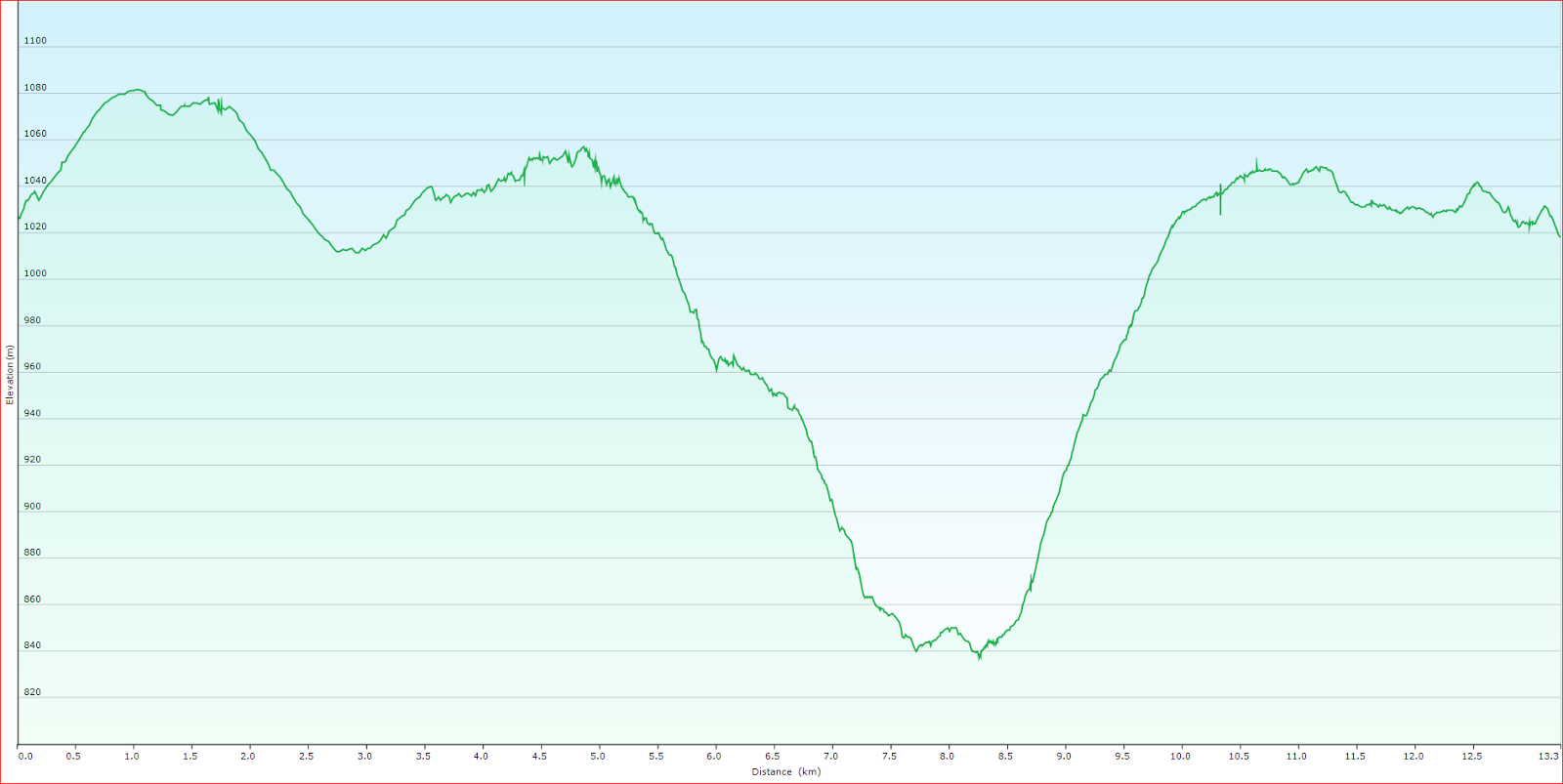1563x784 pixels.
Task: Click the 1040 elevation axis label
Action: [35, 181]
